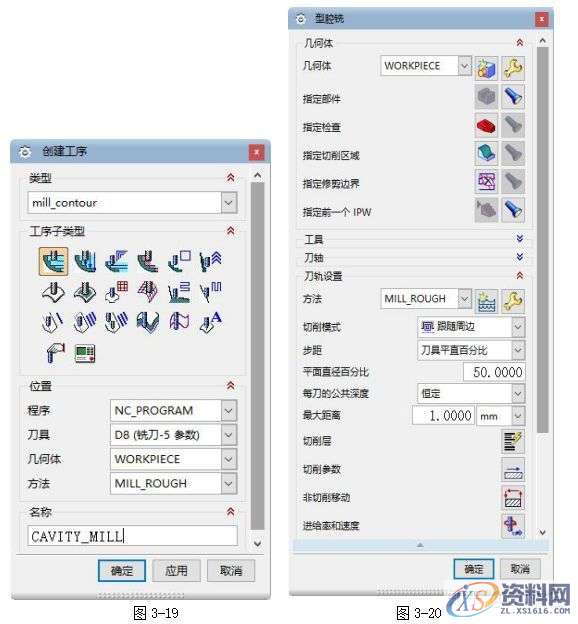Screen dimensions: 578x624
Task: Select the REST_MILLING operation subtype icon
Action: point(148,261)
